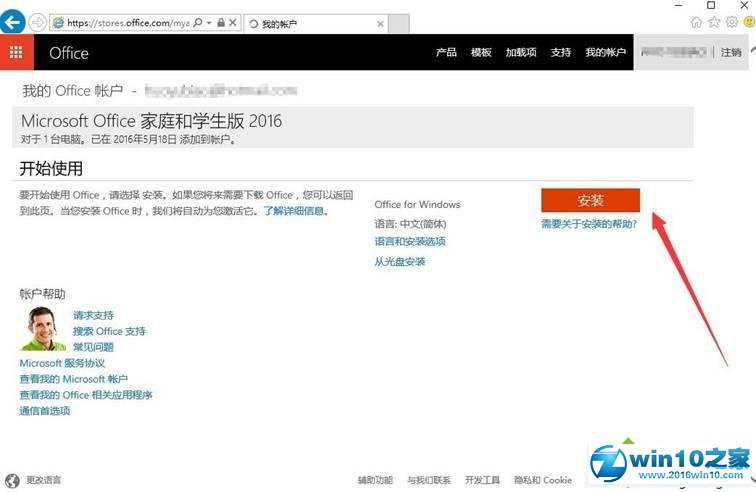Open browser settings gear icon

(732, 22)
